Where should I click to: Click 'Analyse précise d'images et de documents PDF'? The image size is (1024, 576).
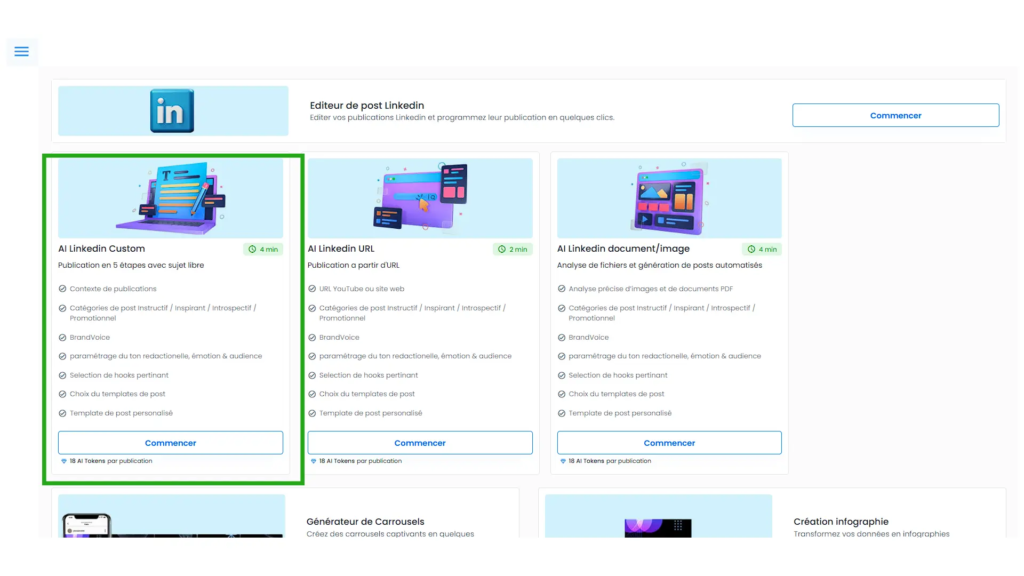pyautogui.click(x=650, y=289)
